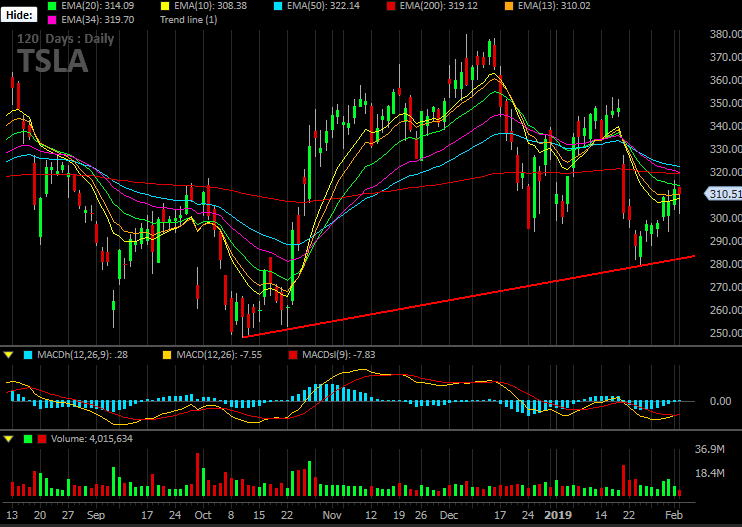
Task: Select the EMA(20): 314.09 legend label
Action: [x=97, y=6]
